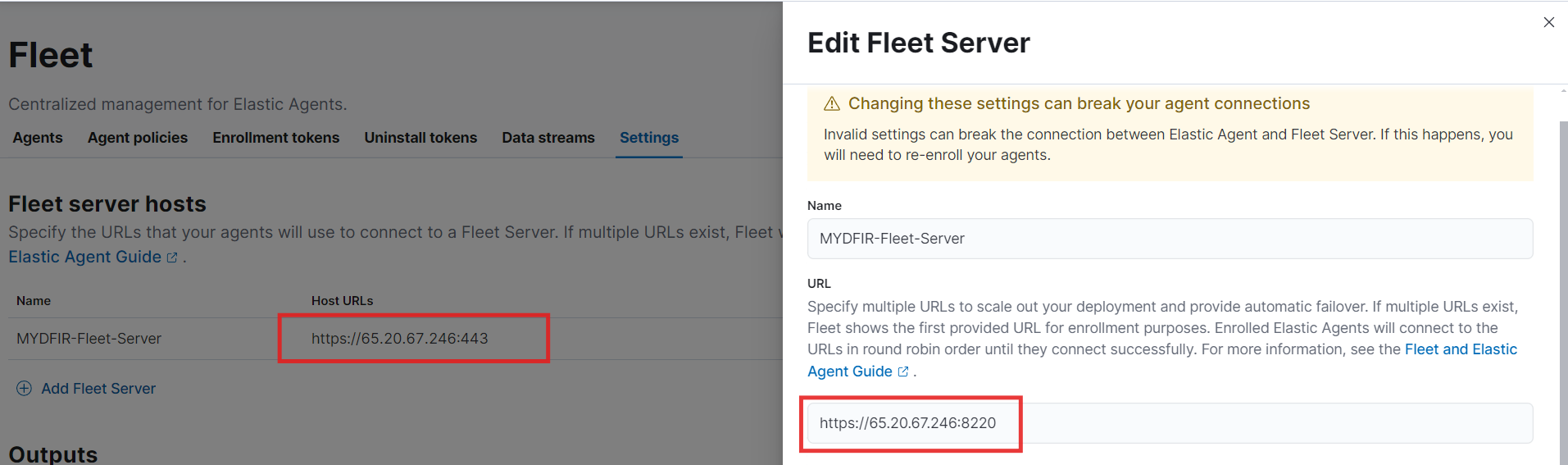The width and height of the screenshot is (1568, 465).
Task: Click into the Name field with MYDFIR-Fleet-Server
Action: click(1170, 239)
